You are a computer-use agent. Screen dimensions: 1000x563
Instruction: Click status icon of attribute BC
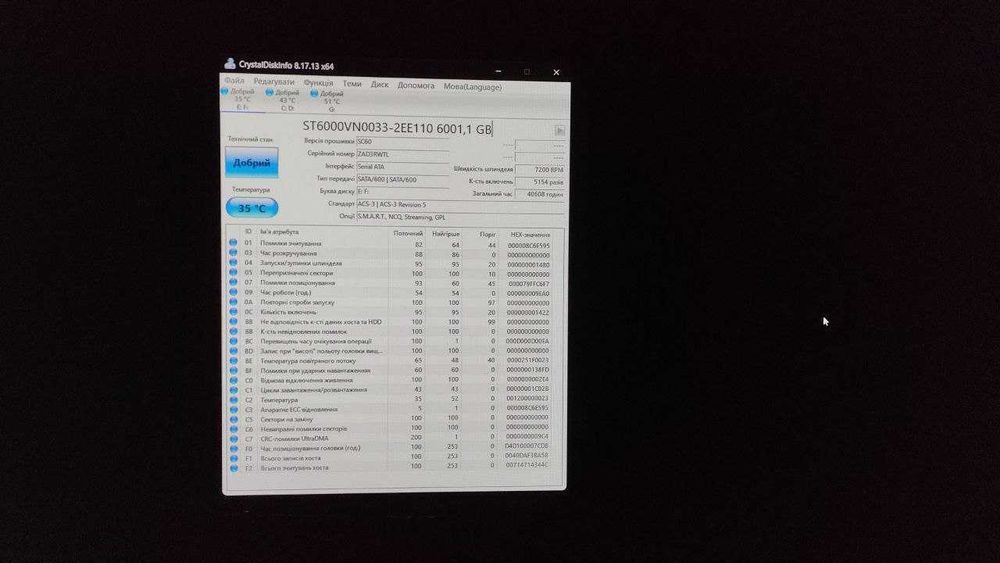point(233,341)
